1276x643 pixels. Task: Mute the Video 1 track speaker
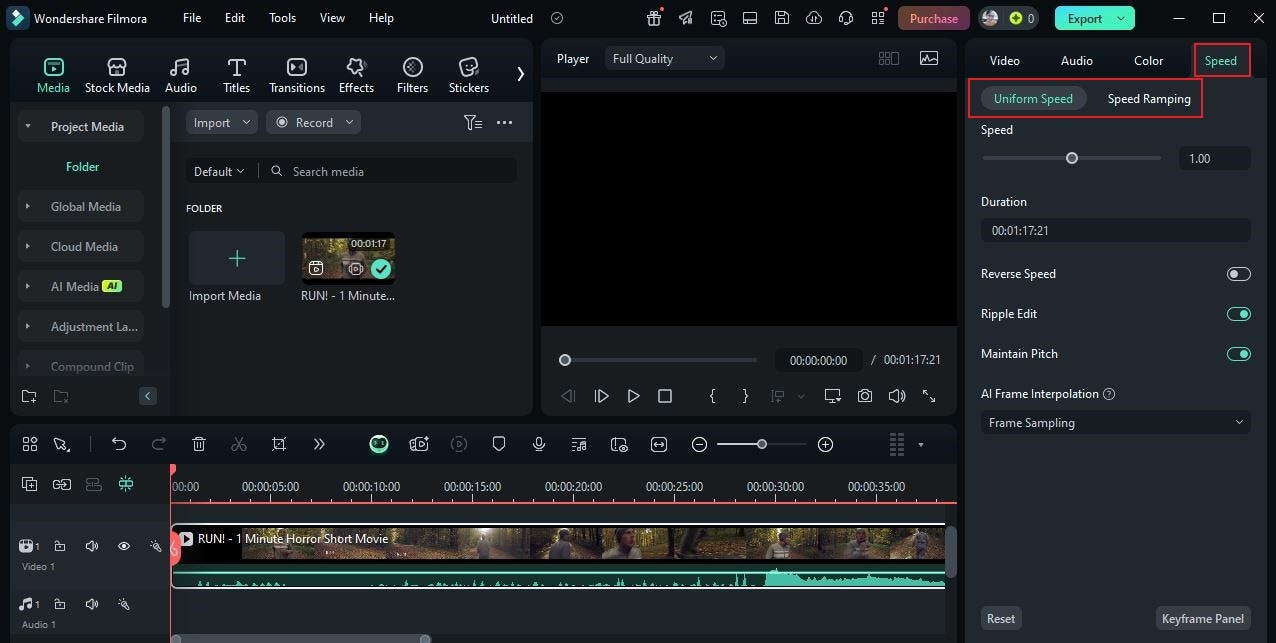92,546
